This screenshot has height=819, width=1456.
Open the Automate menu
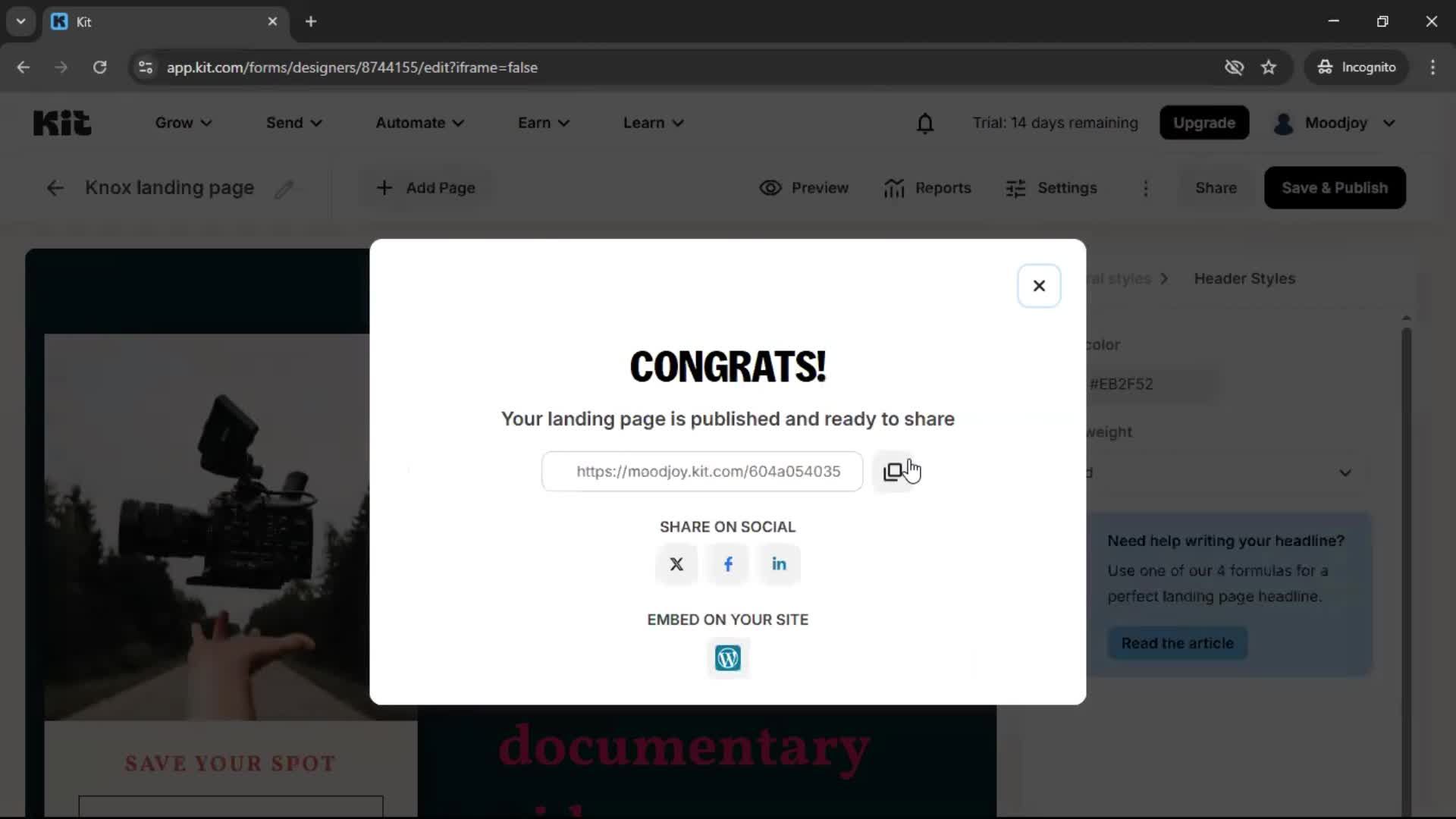click(419, 122)
